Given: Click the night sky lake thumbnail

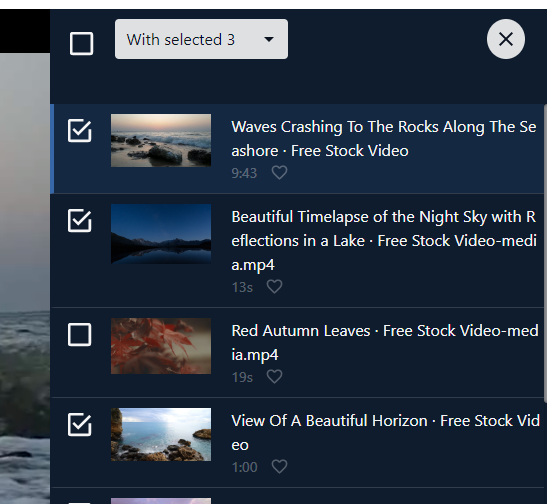Looking at the screenshot, I should tap(161, 234).
